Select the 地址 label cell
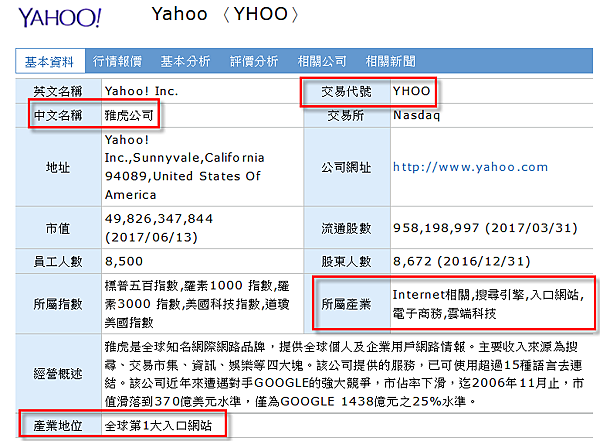The height and width of the screenshot is (441, 600). (x=58, y=167)
